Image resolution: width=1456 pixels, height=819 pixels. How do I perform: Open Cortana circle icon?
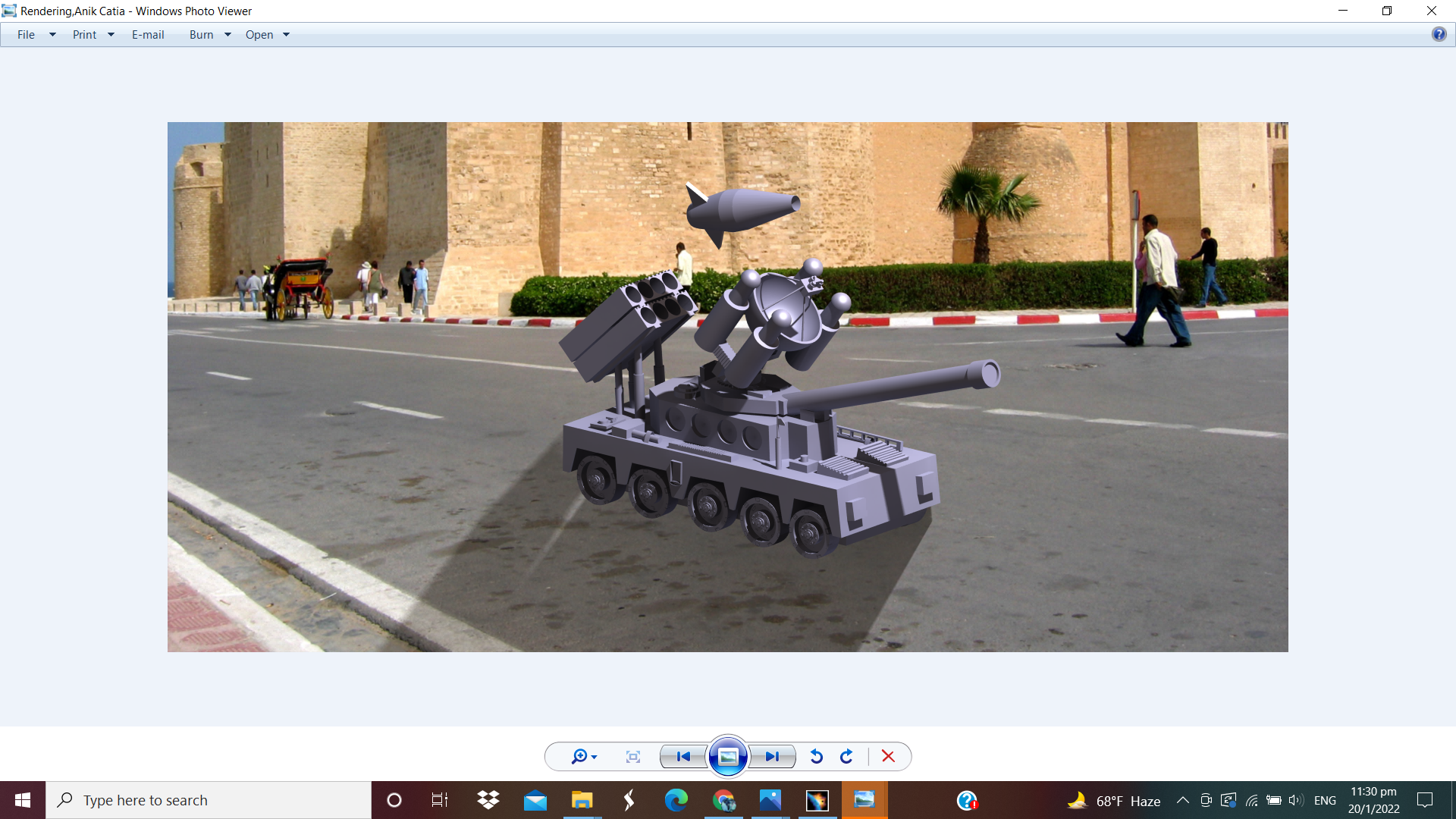point(394,800)
